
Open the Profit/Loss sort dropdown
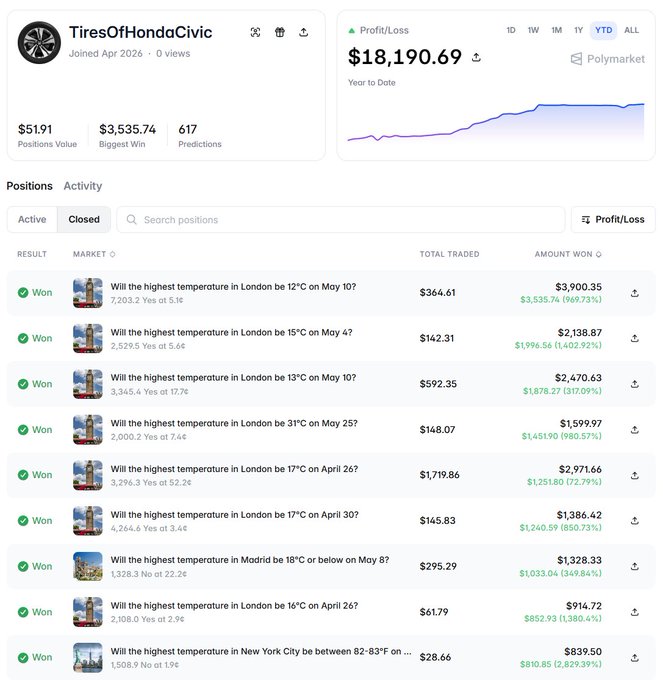(x=613, y=219)
